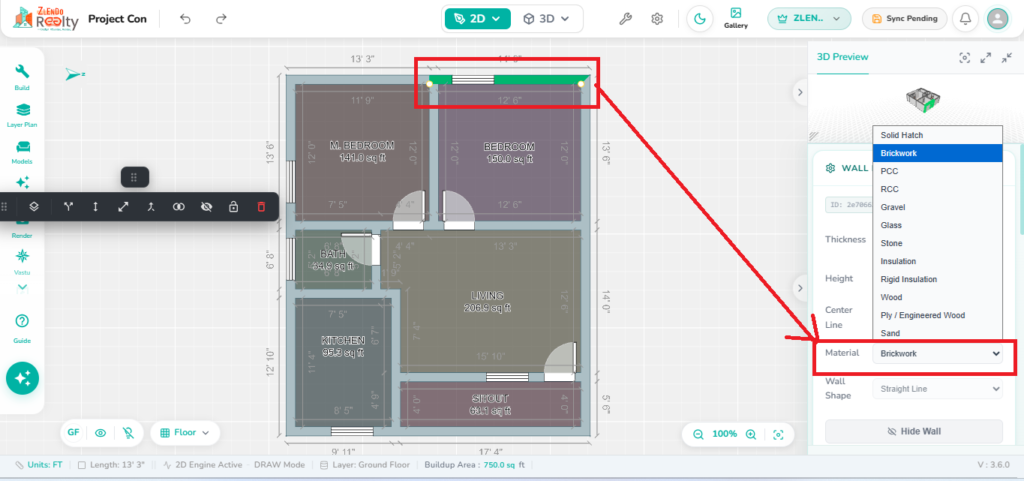Click the north compass arrow on canvas
The width and height of the screenshot is (1024, 481).
pos(74,74)
